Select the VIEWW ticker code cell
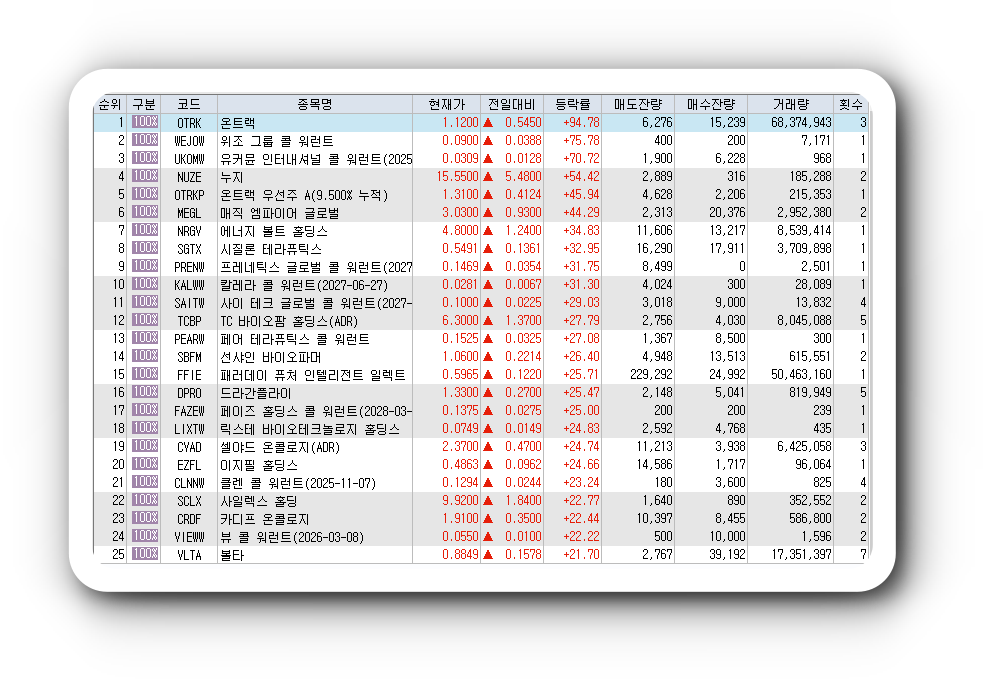Image resolution: width=983 pixels, height=679 pixels. point(189,537)
